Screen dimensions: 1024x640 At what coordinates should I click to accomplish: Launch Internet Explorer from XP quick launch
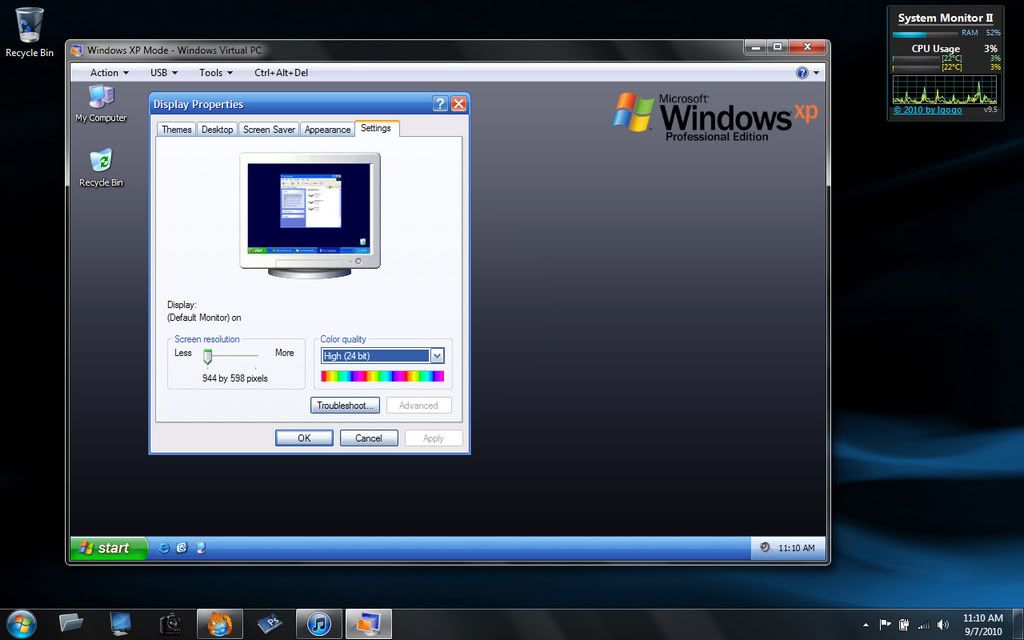click(163, 548)
